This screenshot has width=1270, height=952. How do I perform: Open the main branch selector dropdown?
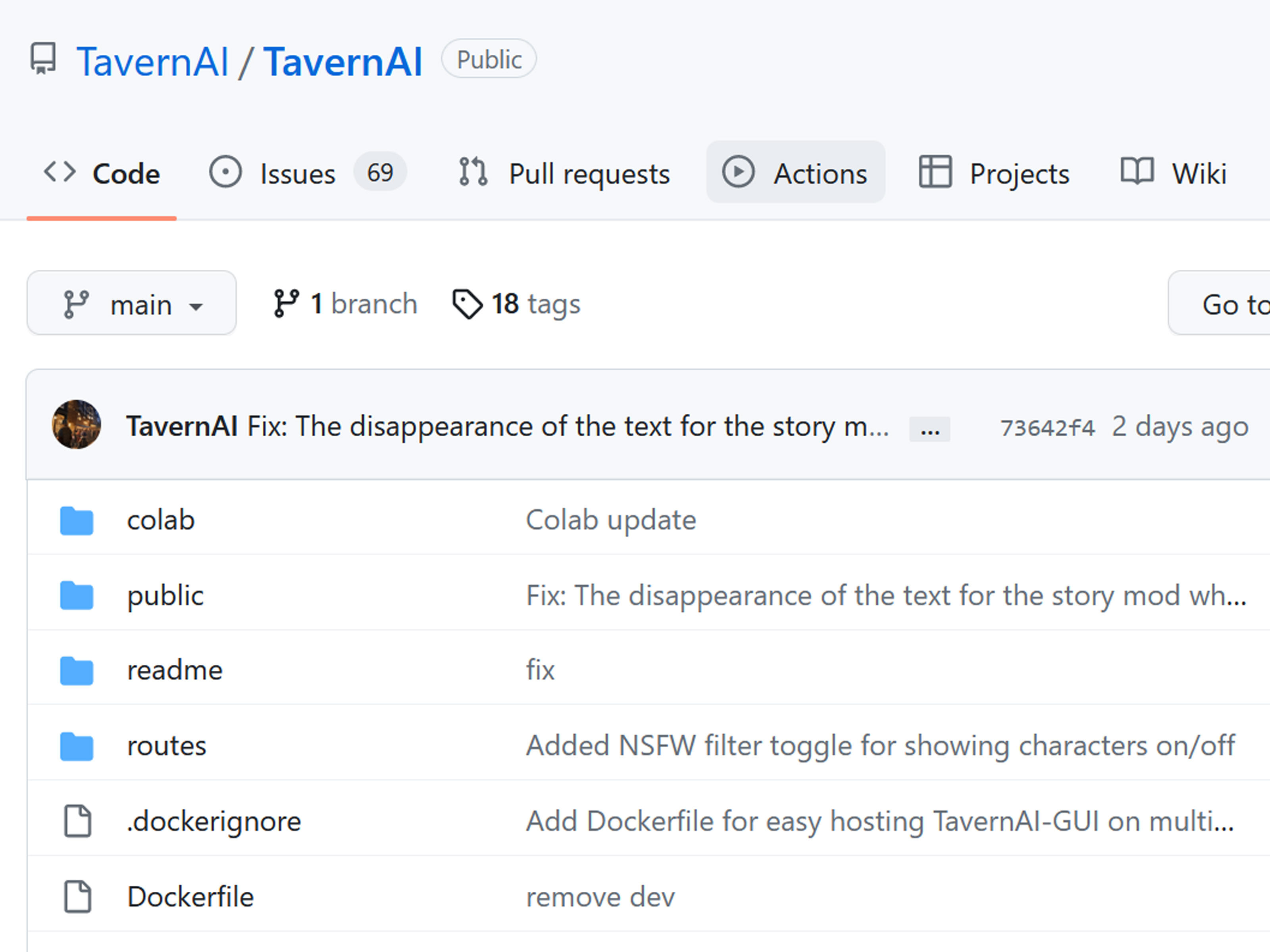[131, 303]
